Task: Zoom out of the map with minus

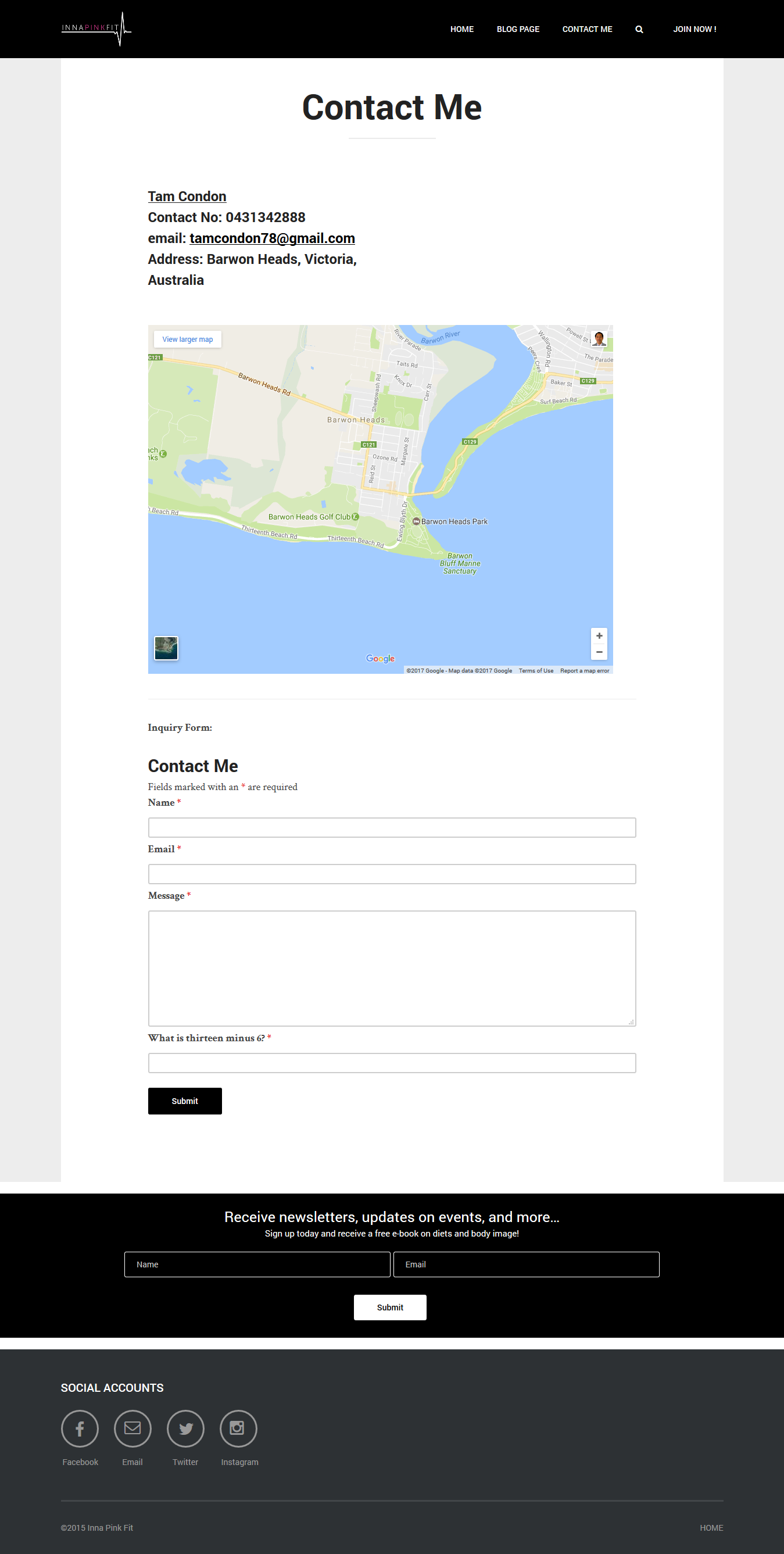Action: (599, 652)
